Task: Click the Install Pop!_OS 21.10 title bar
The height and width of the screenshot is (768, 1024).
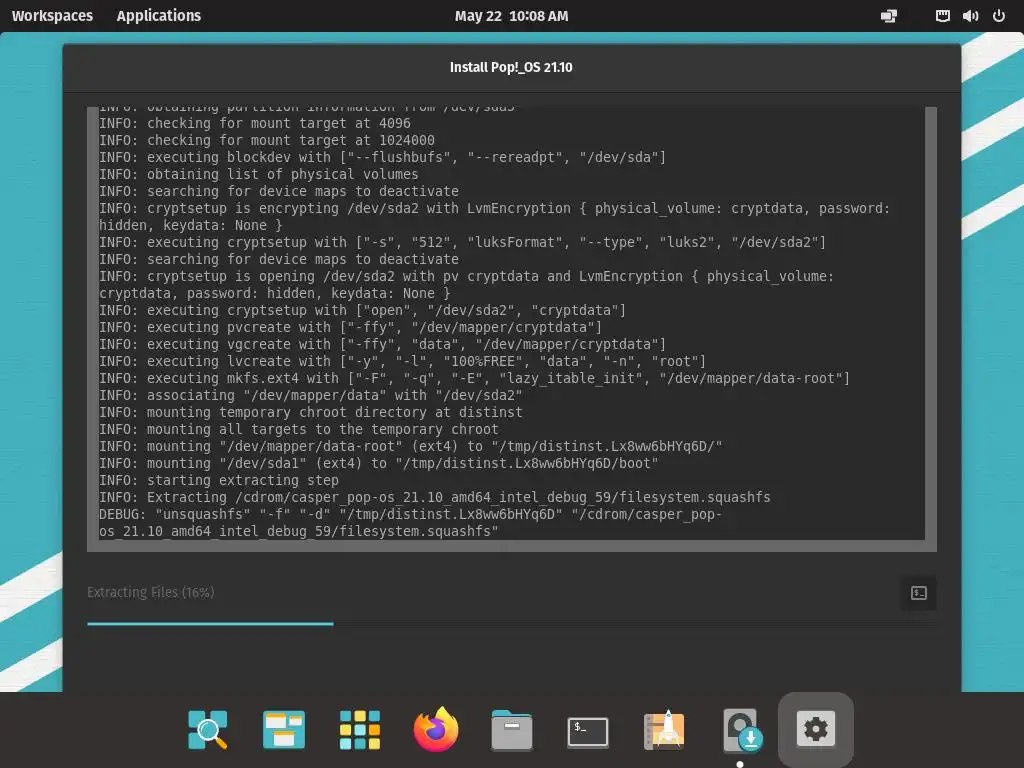Action: (511, 67)
